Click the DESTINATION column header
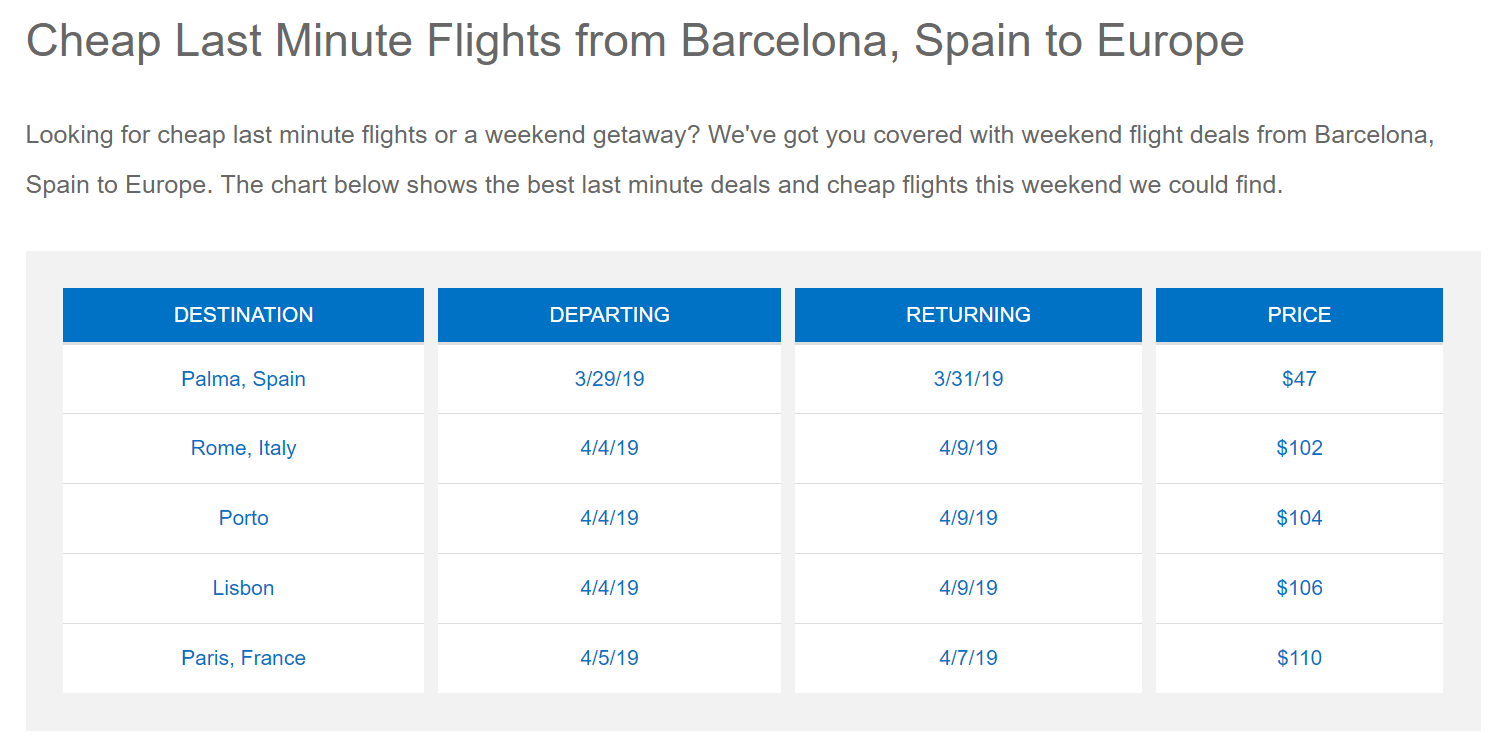1497x744 pixels. tap(243, 315)
